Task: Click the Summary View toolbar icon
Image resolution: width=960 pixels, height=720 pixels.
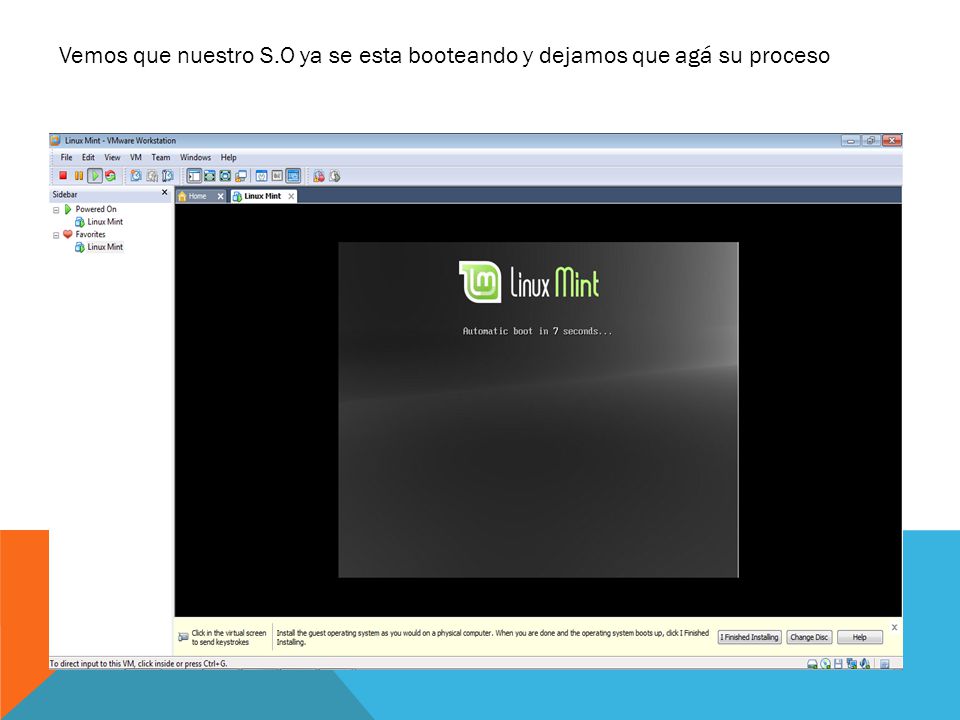Action: (x=261, y=176)
